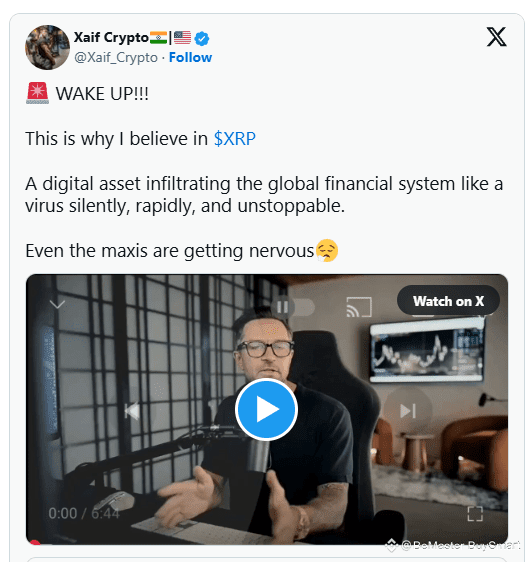The width and height of the screenshot is (528, 562).
Task: Click the US flag emoji
Action: coord(182,37)
